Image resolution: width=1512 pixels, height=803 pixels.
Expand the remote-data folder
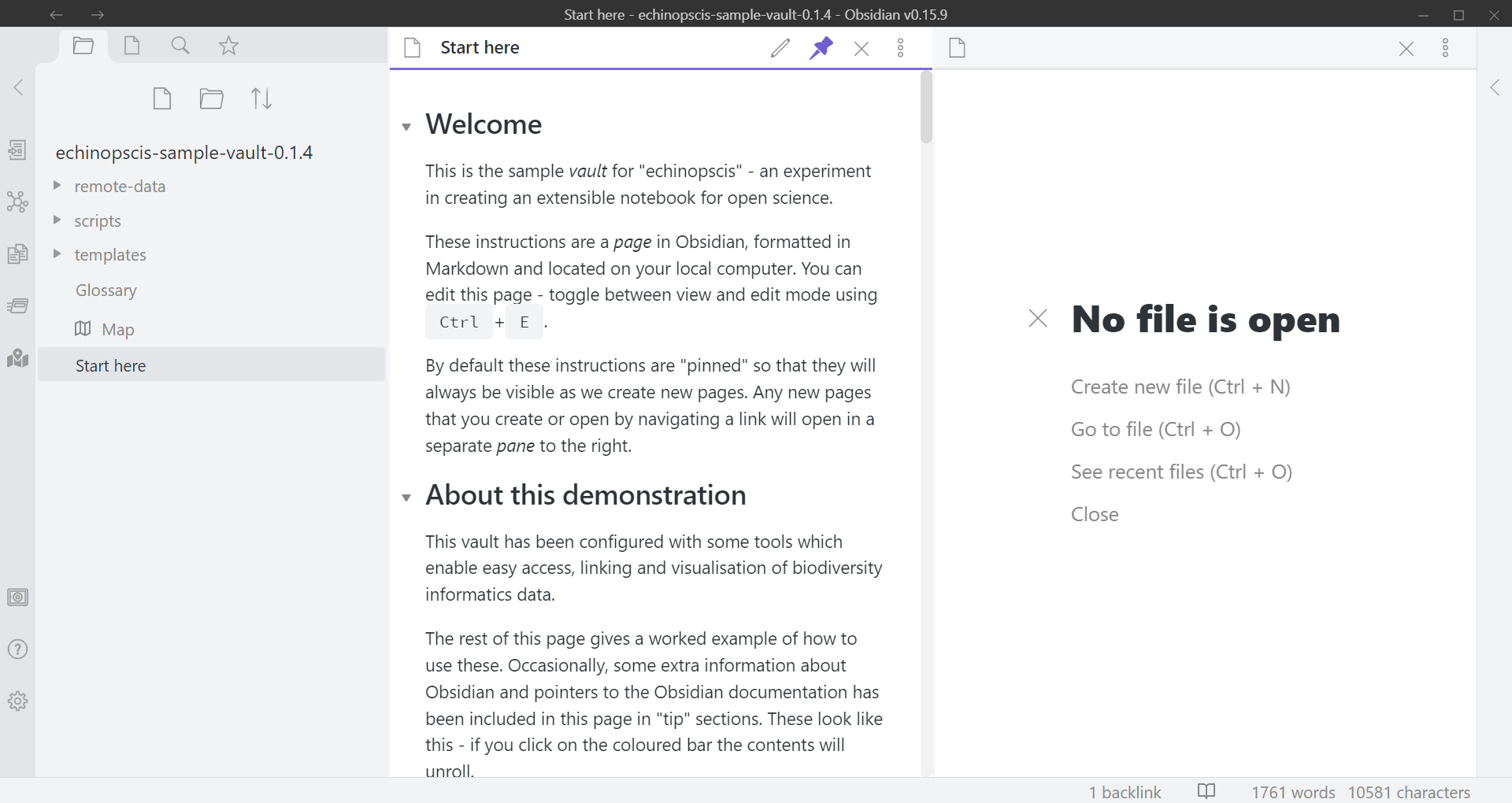pos(57,186)
